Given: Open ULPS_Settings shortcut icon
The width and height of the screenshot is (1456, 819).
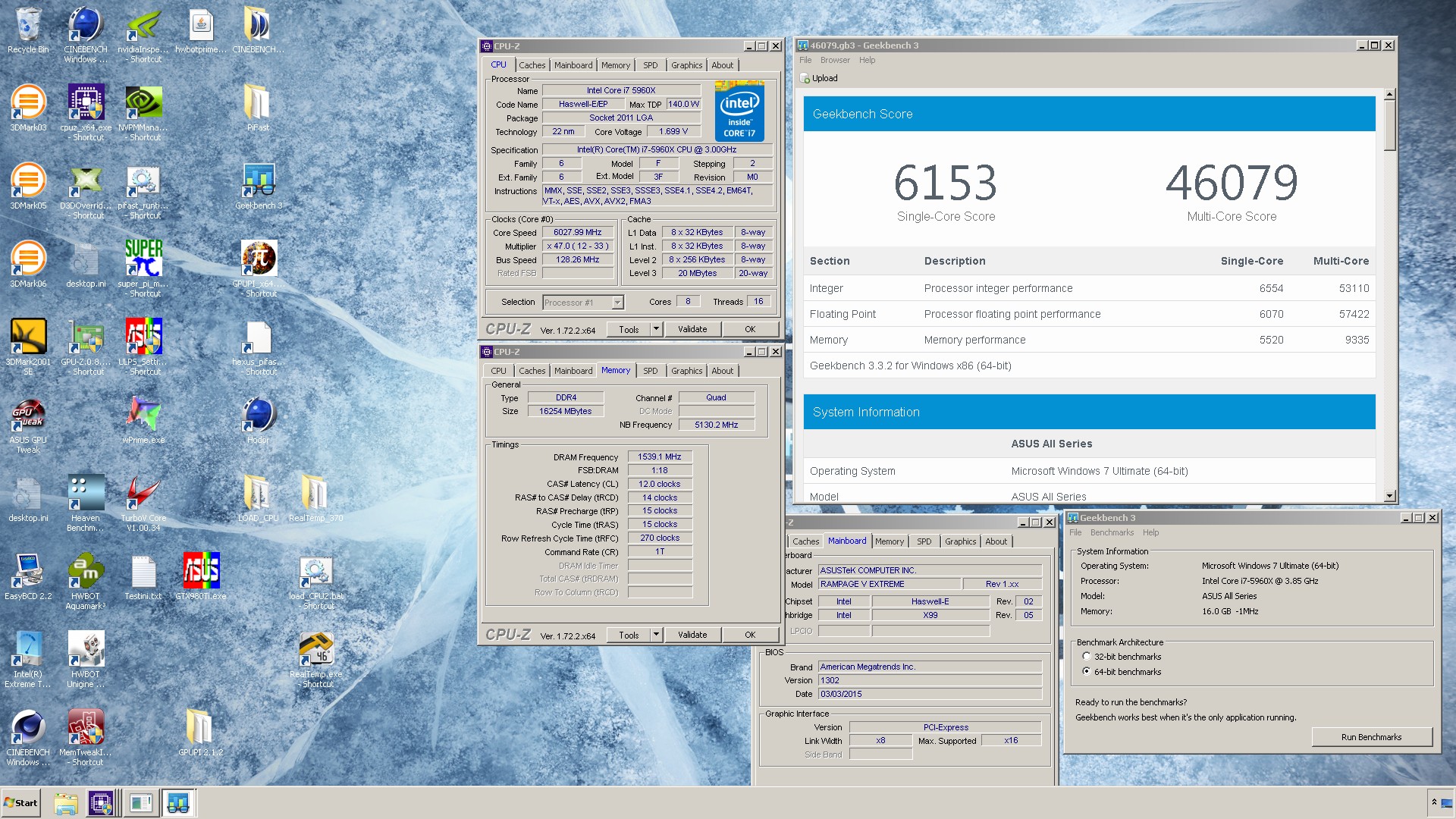Looking at the screenshot, I should click(x=143, y=347).
